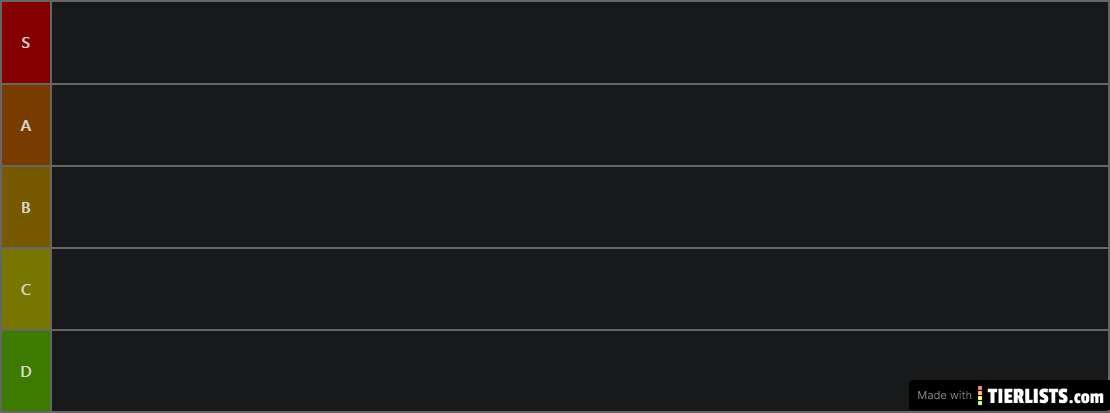The width and height of the screenshot is (1110, 413).
Task: Click inside the empty C tier row
Action: 580,290
